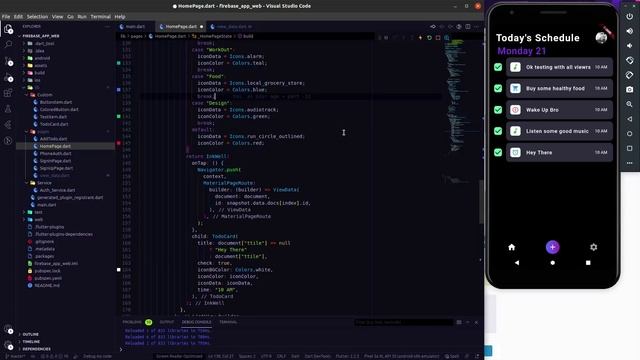The height and width of the screenshot is (360, 640).
Task: Toggle checkbox for Buy some healthy food
Action: pos(498,88)
